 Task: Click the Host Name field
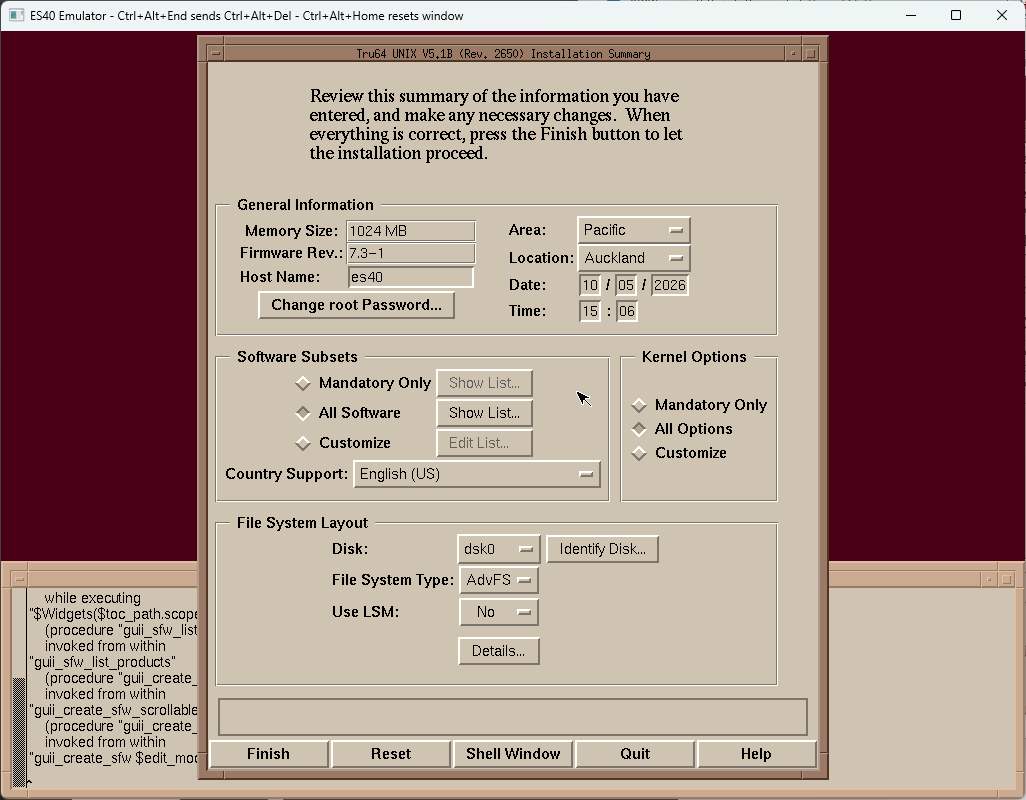(410, 277)
